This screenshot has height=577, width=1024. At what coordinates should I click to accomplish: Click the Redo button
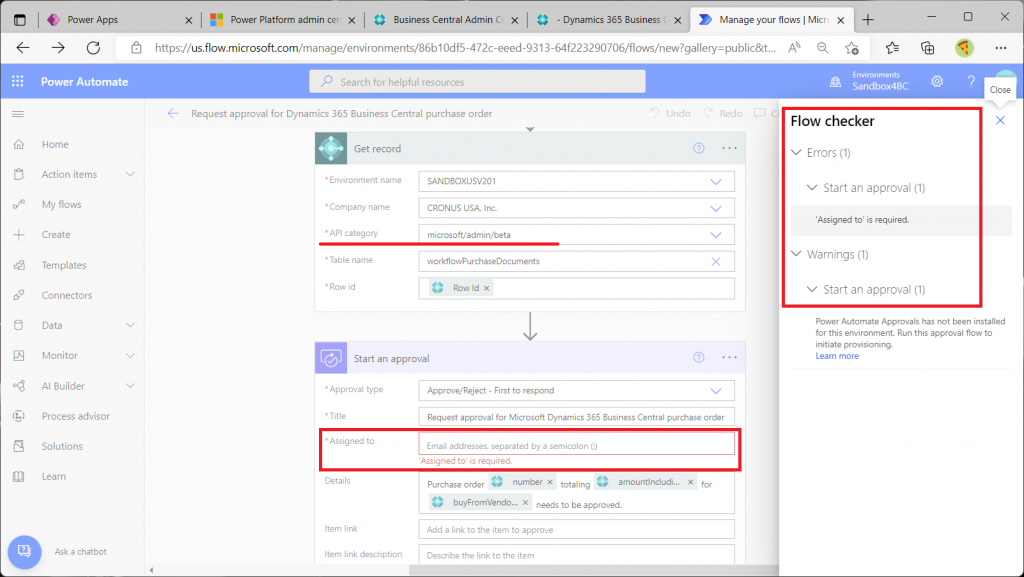[722, 114]
